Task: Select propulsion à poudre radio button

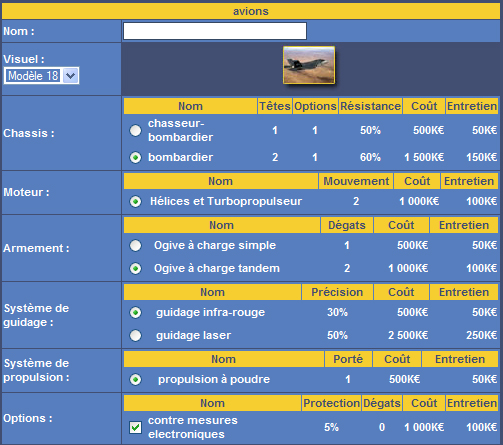Action: 135,380
